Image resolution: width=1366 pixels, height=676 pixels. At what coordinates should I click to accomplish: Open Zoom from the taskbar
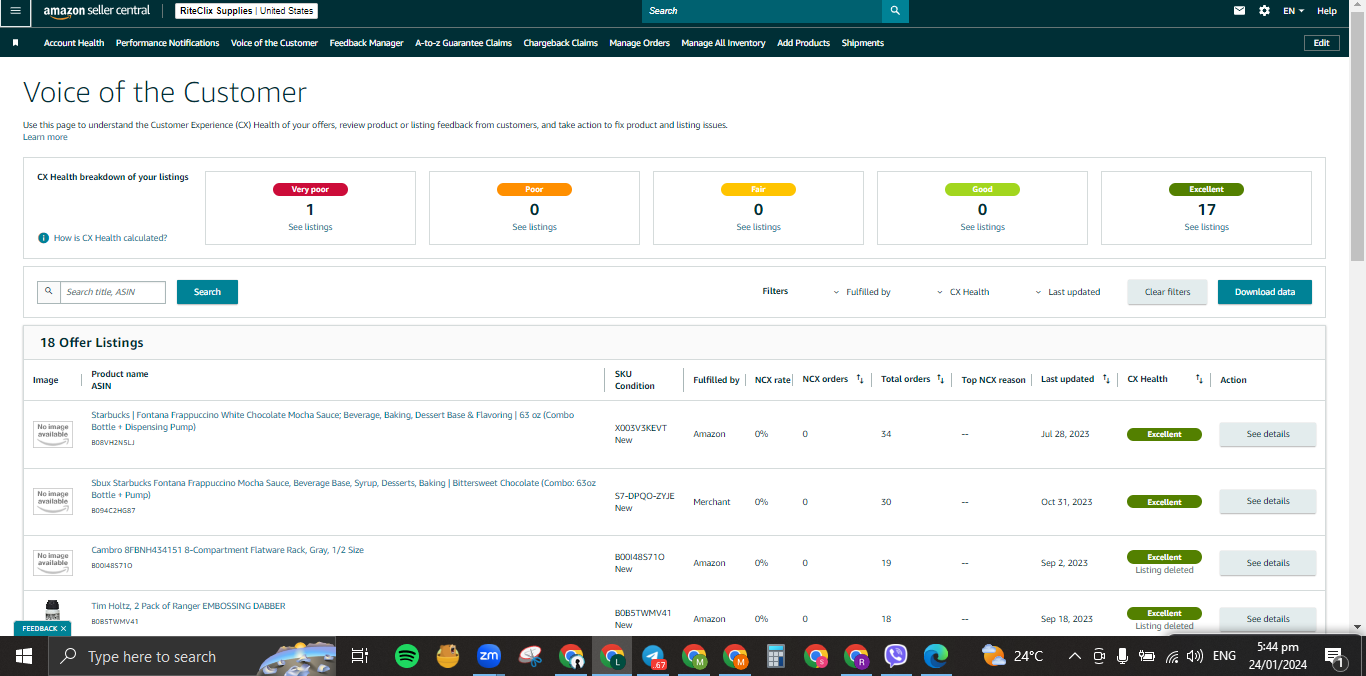pyautogui.click(x=489, y=656)
